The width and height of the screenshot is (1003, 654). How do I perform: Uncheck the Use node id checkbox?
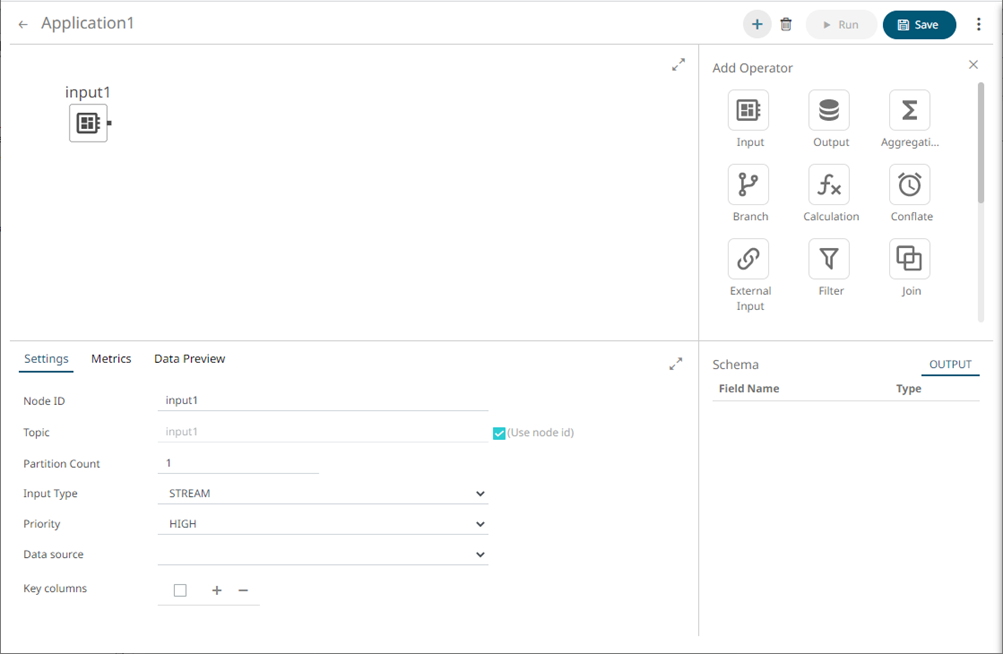pos(499,433)
